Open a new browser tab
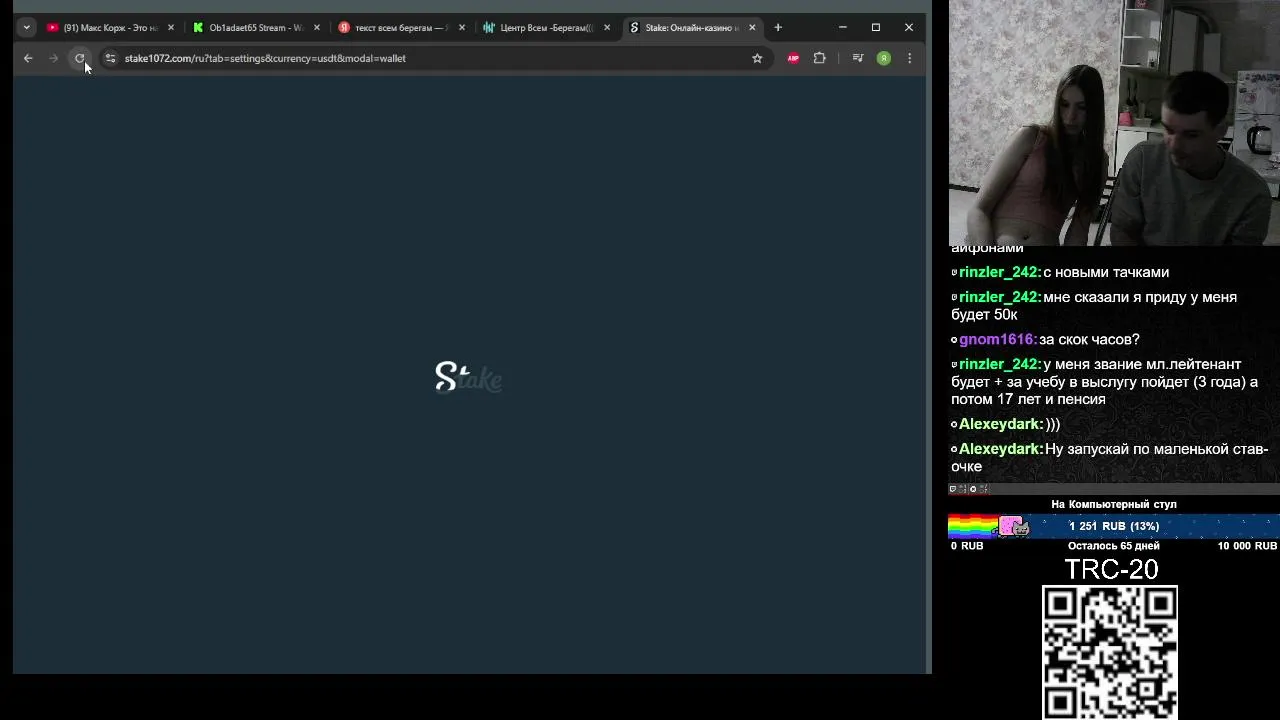 click(x=778, y=28)
